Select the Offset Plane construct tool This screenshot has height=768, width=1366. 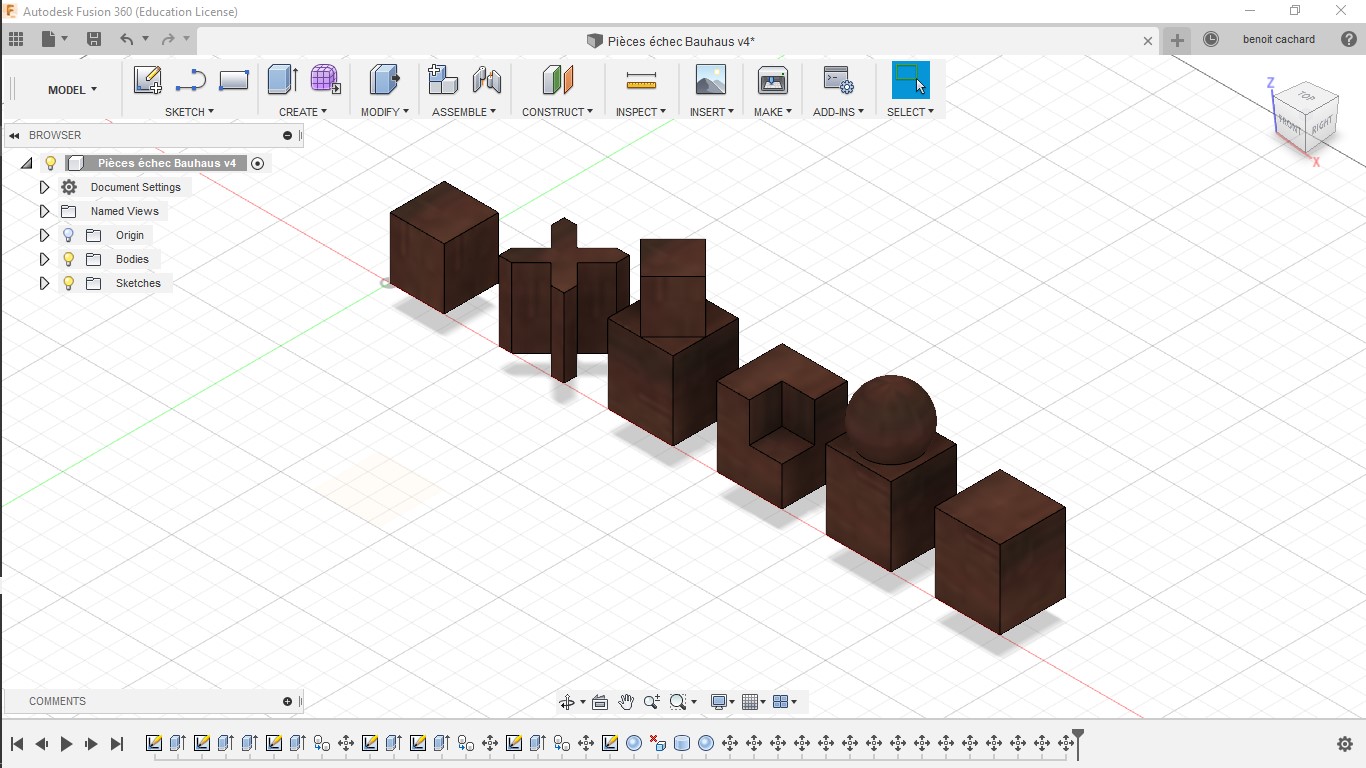tap(557, 80)
